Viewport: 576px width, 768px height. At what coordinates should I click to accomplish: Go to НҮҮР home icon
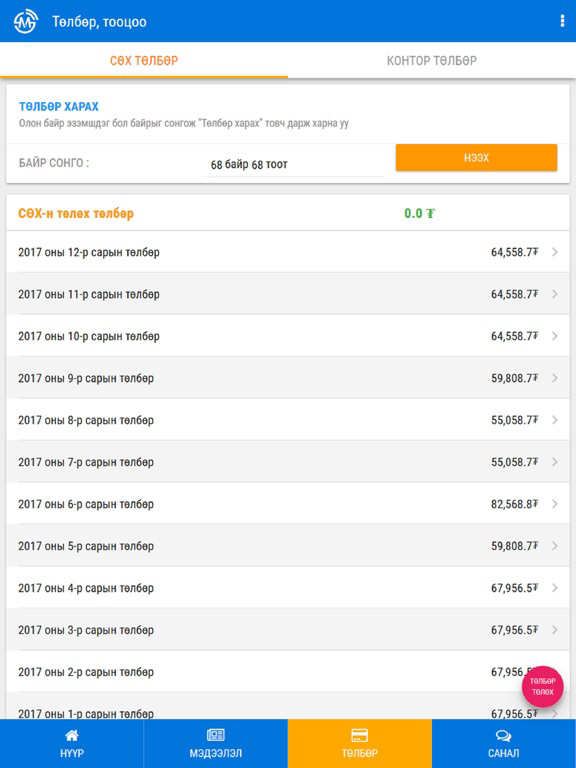(72, 735)
